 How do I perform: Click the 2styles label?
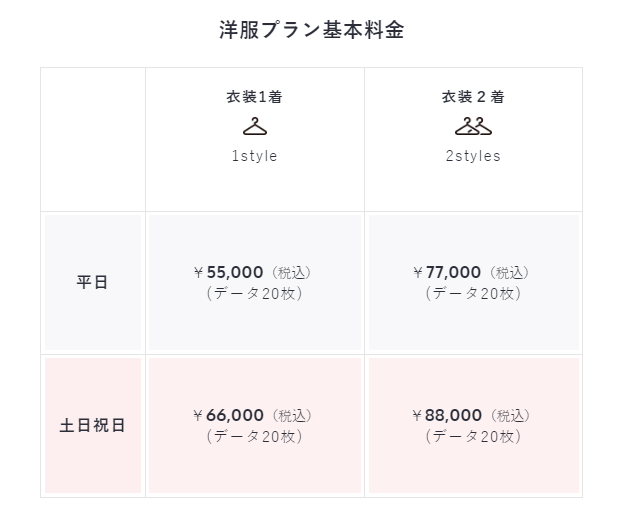coord(473,156)
